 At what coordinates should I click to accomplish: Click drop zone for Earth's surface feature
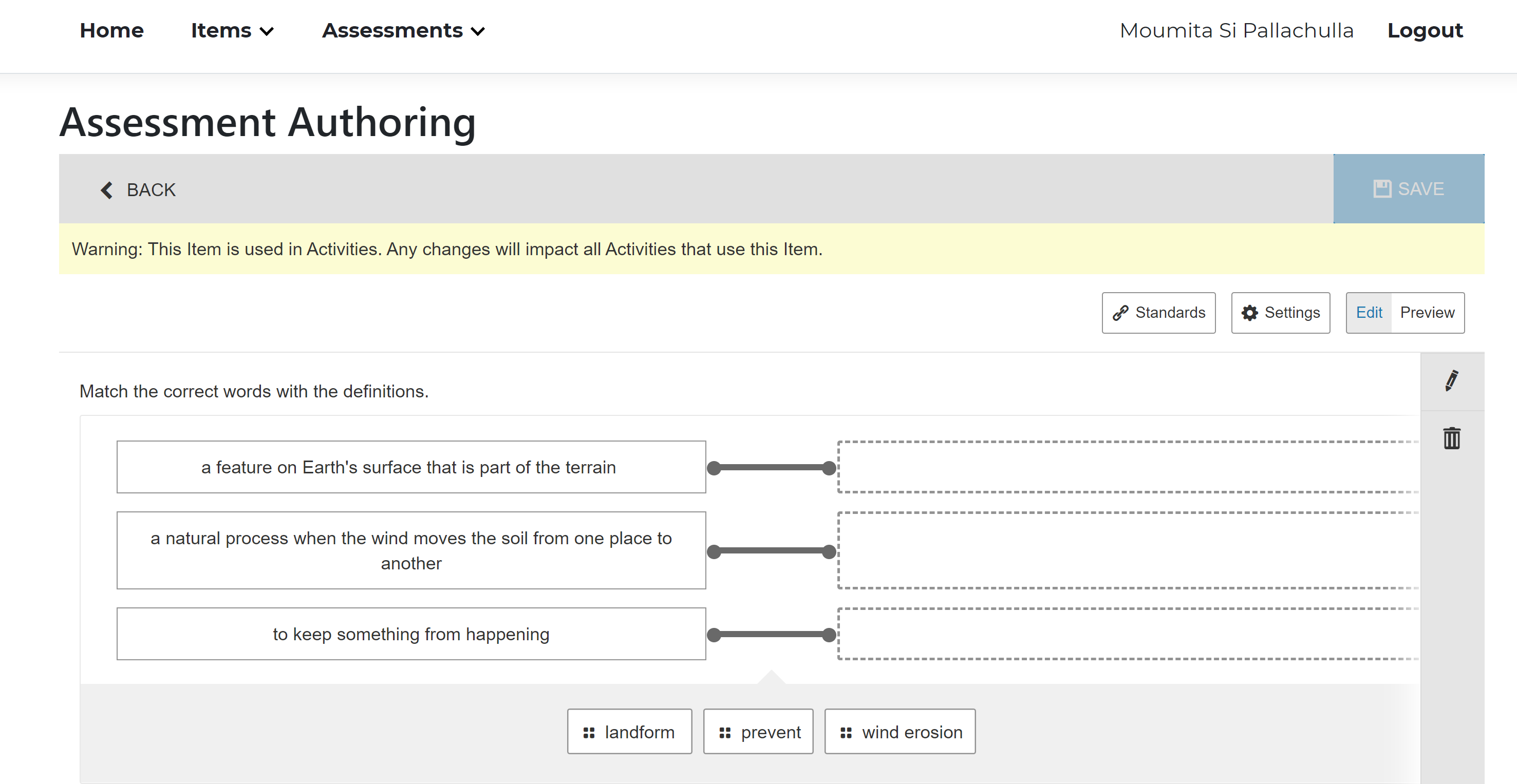(1128, 467)
